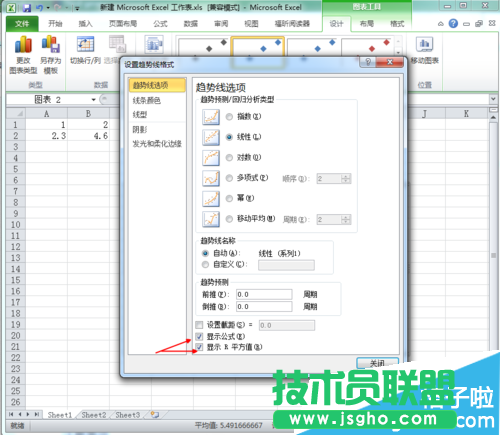Click Save As Template icon (另存为模板)
Screen dimensions: 500x435
tap(51, 44)
